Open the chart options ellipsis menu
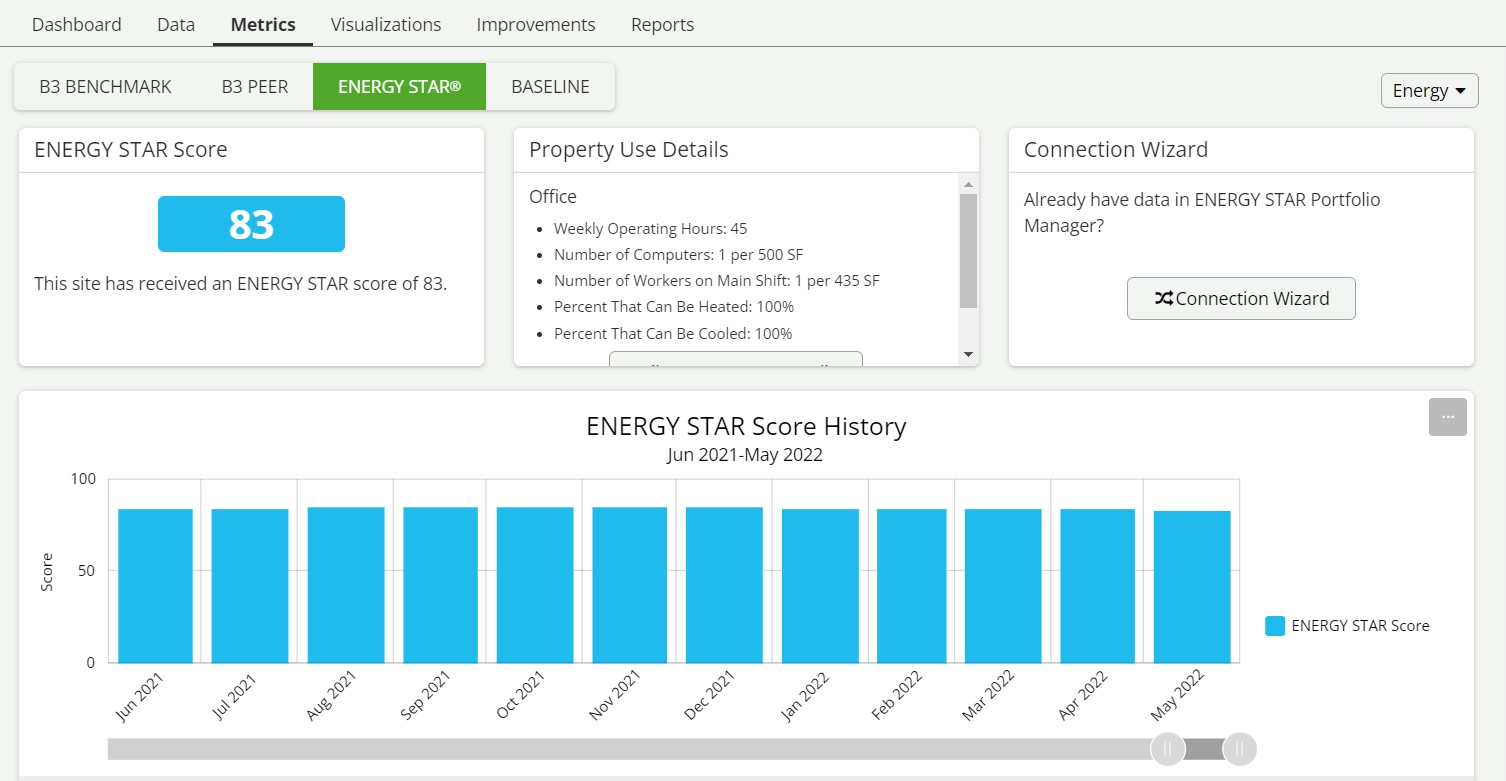The width and height of the screenshot is (1506, 781). click(1448, 417)
